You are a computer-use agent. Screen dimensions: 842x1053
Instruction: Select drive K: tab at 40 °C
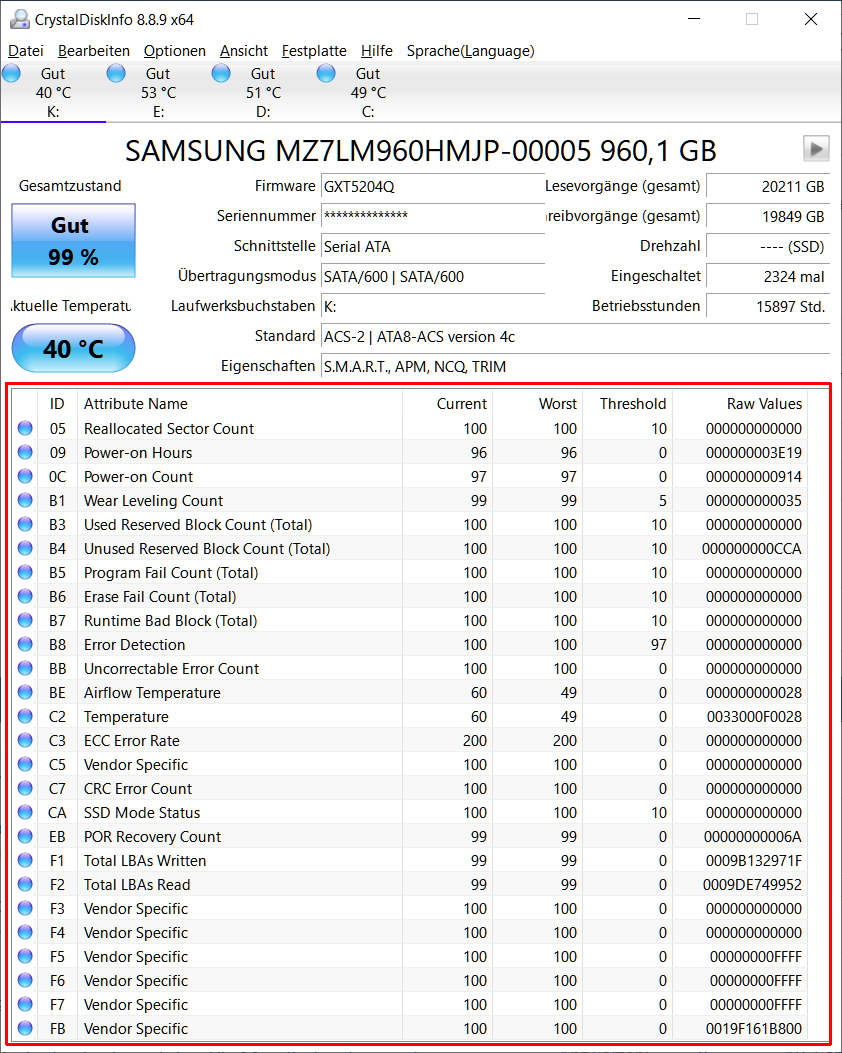tap(53, 92)
